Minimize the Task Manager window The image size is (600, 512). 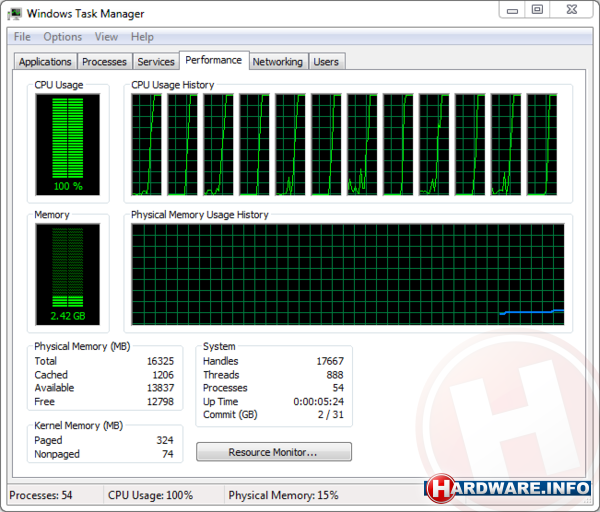coord(512,10)
